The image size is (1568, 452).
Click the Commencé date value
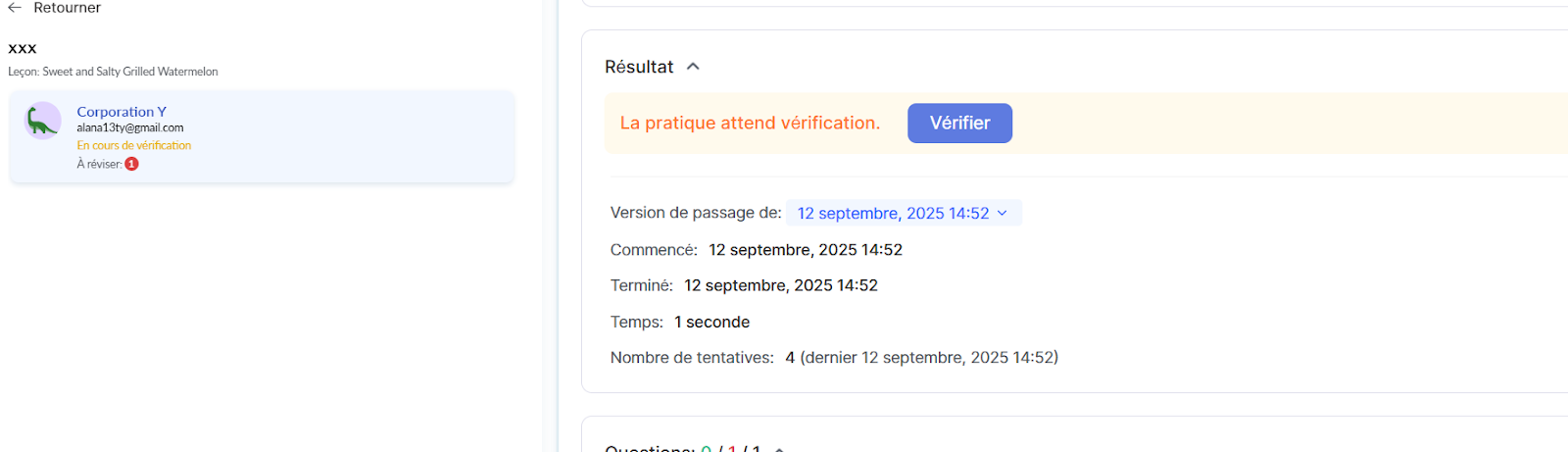tap(805, 250)
